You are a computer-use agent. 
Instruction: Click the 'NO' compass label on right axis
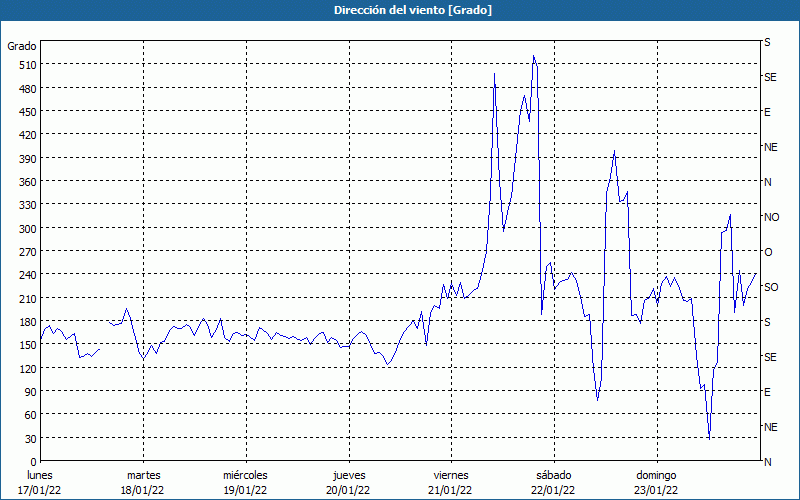(771, 217)
